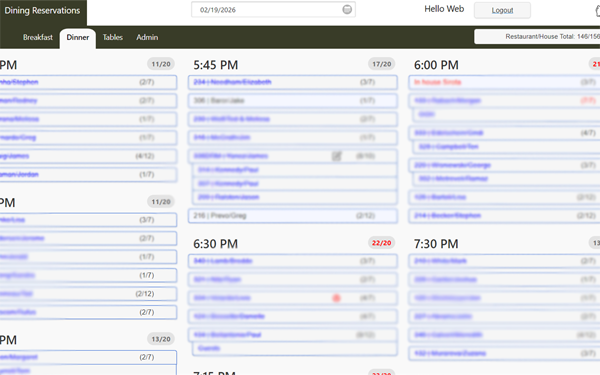The height and width of the screenshot is (375, 600).
Task: Open the 340 Lamb reservation at 6:30 PM
Action: point(293,261)
